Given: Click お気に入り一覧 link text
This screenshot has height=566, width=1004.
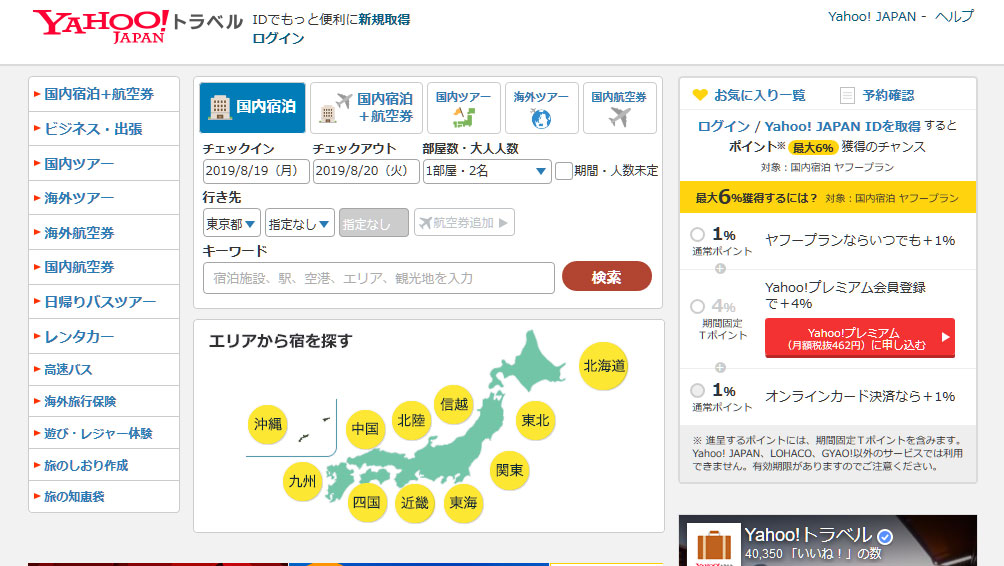Looking at the screenshot, I should (759, 95).
